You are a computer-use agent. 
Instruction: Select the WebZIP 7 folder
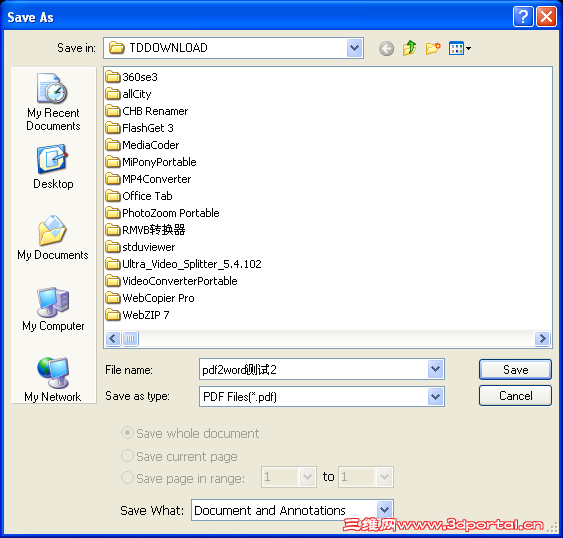(138, 315)
